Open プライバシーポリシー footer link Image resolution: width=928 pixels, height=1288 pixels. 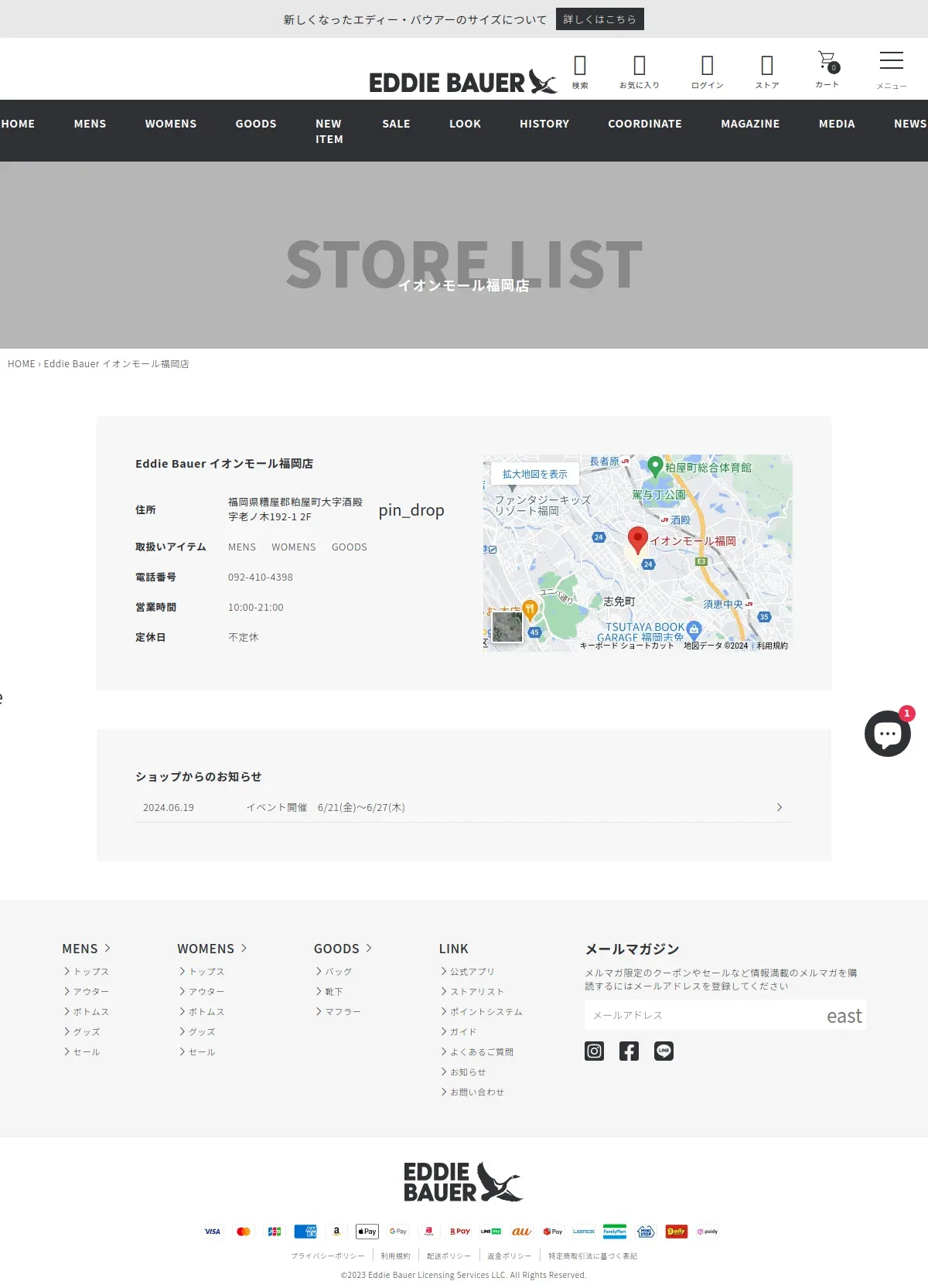(327, 1256)
